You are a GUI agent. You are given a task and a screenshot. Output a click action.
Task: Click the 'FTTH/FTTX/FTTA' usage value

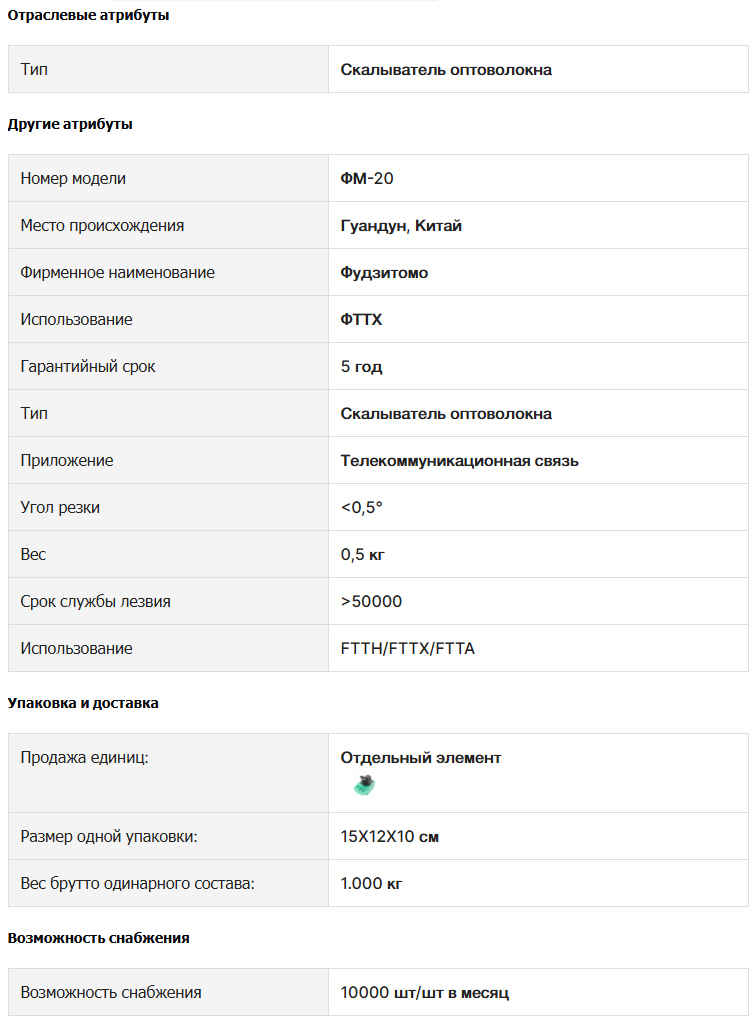[x=408, y=649]
